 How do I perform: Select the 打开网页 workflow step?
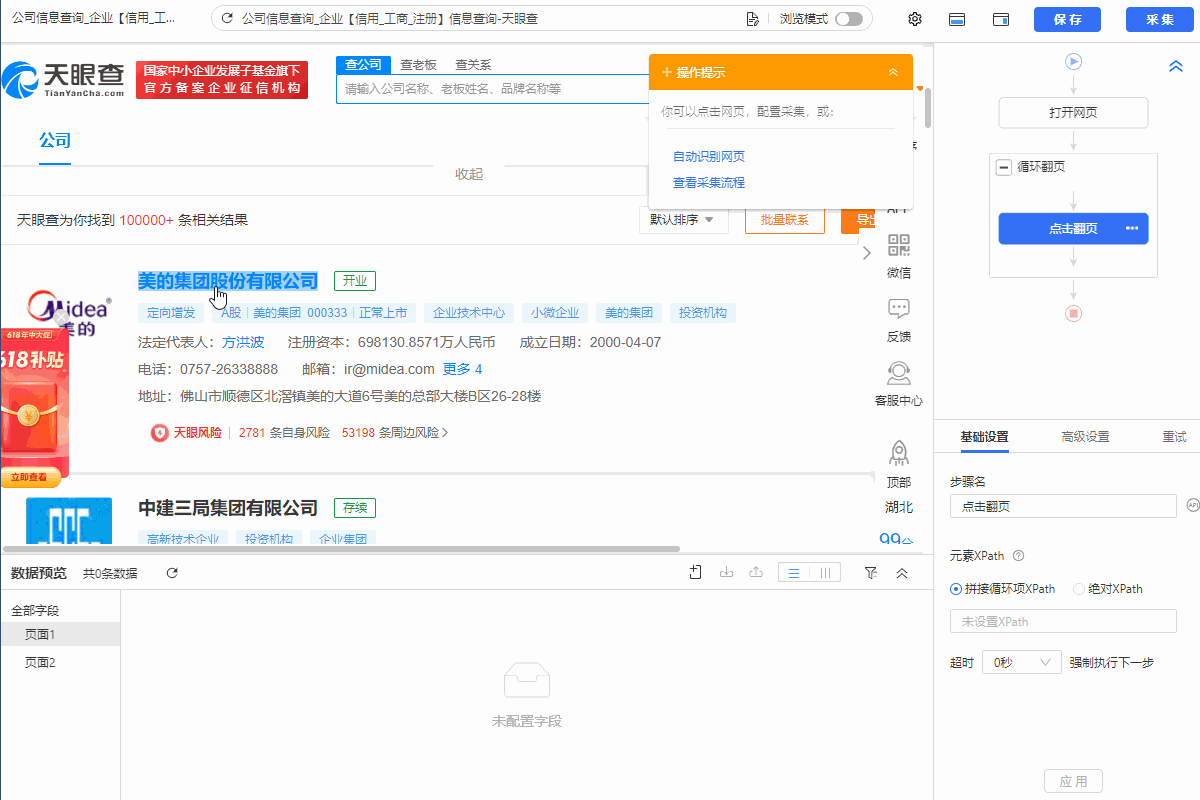click(1073, 112)
